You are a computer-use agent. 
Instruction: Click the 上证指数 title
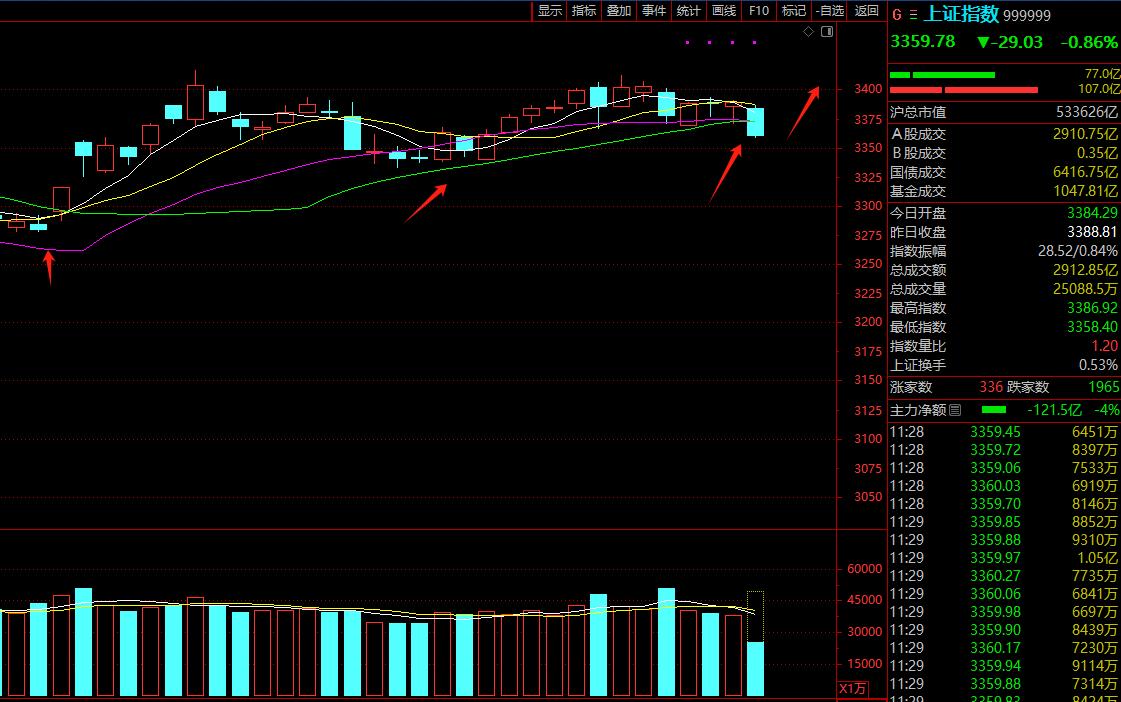(x=962, y=14)
